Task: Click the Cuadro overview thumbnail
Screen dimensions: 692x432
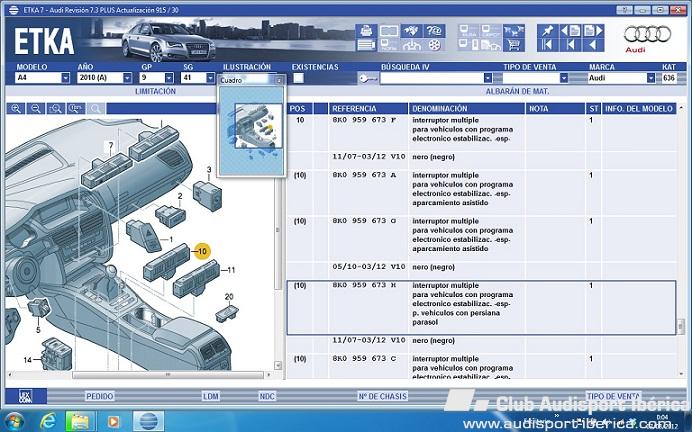Action: click(x=252, y=131)
